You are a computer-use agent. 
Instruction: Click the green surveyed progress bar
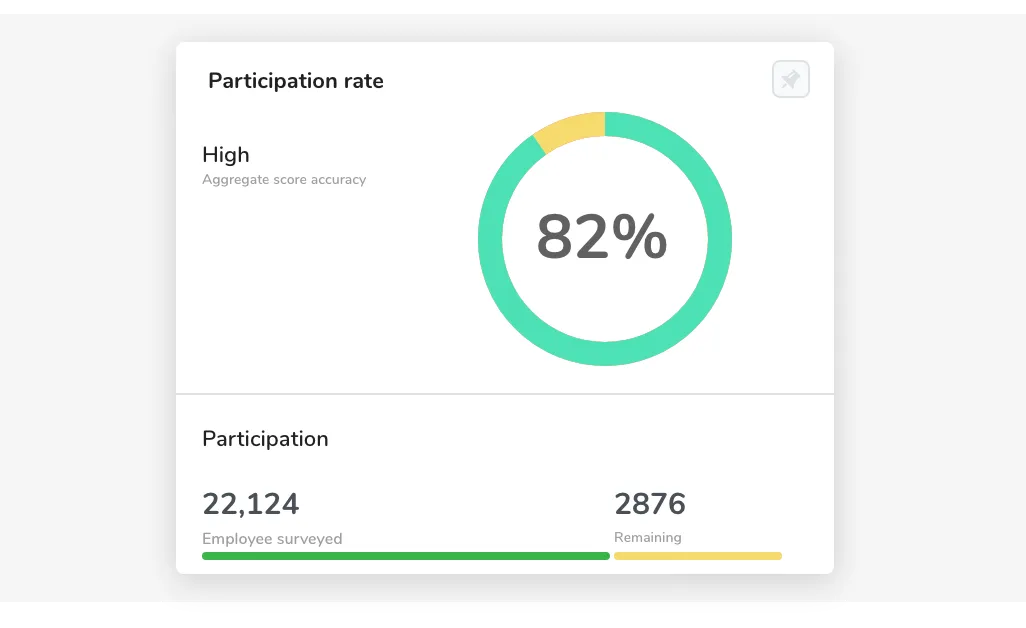406,556
